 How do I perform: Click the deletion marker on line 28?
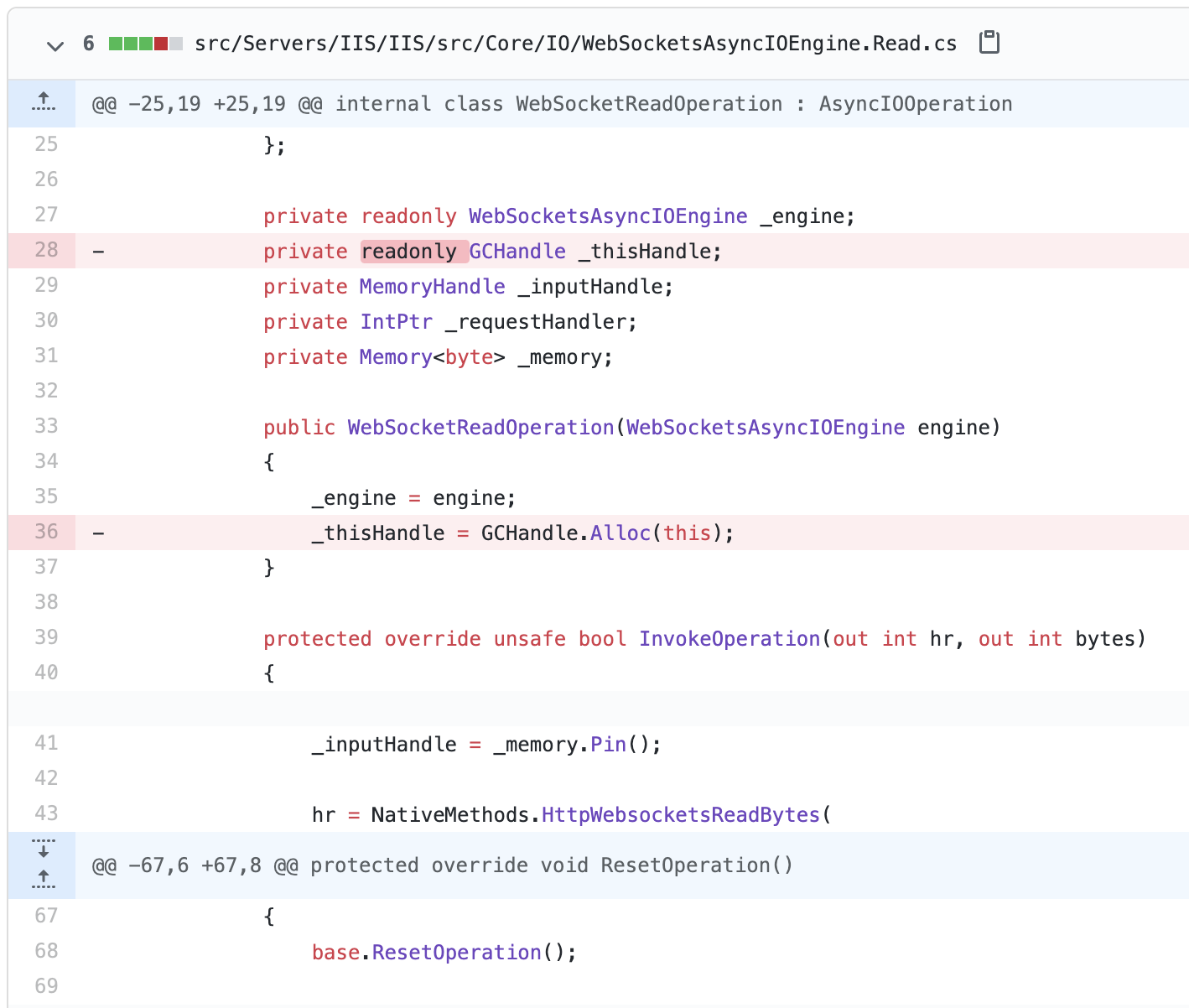[98, 251]
